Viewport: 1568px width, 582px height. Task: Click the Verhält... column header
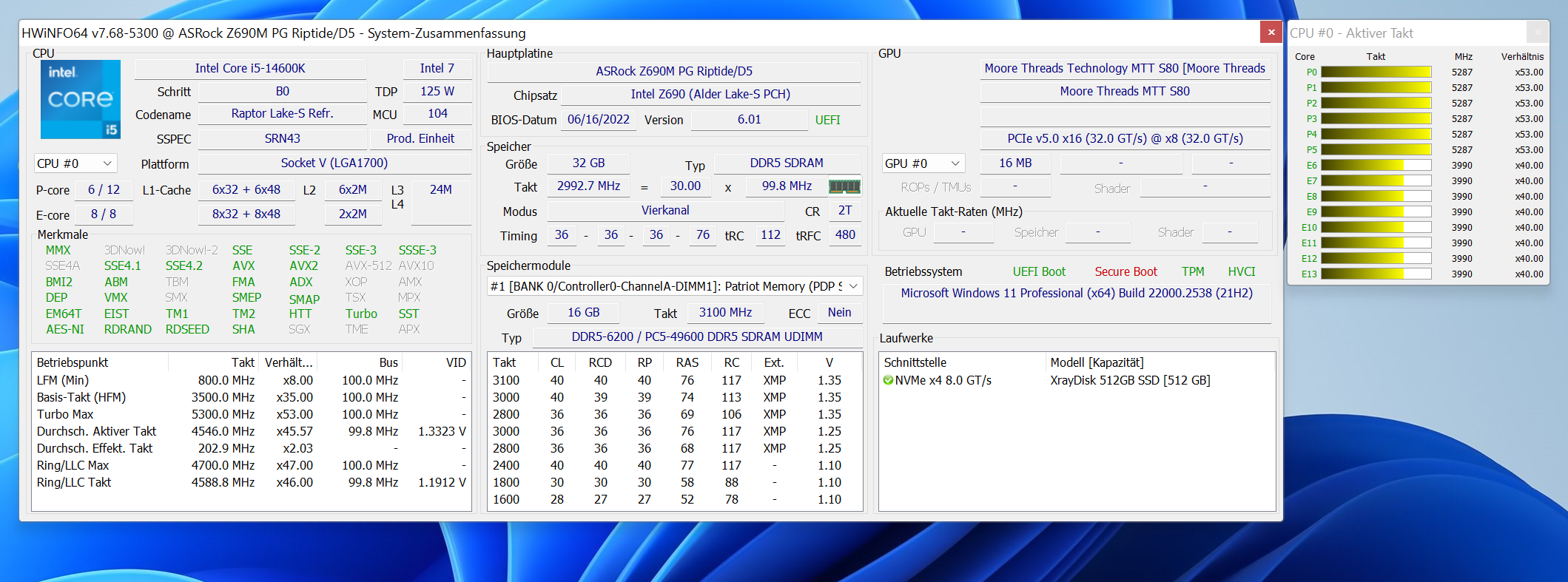point(289,362)
